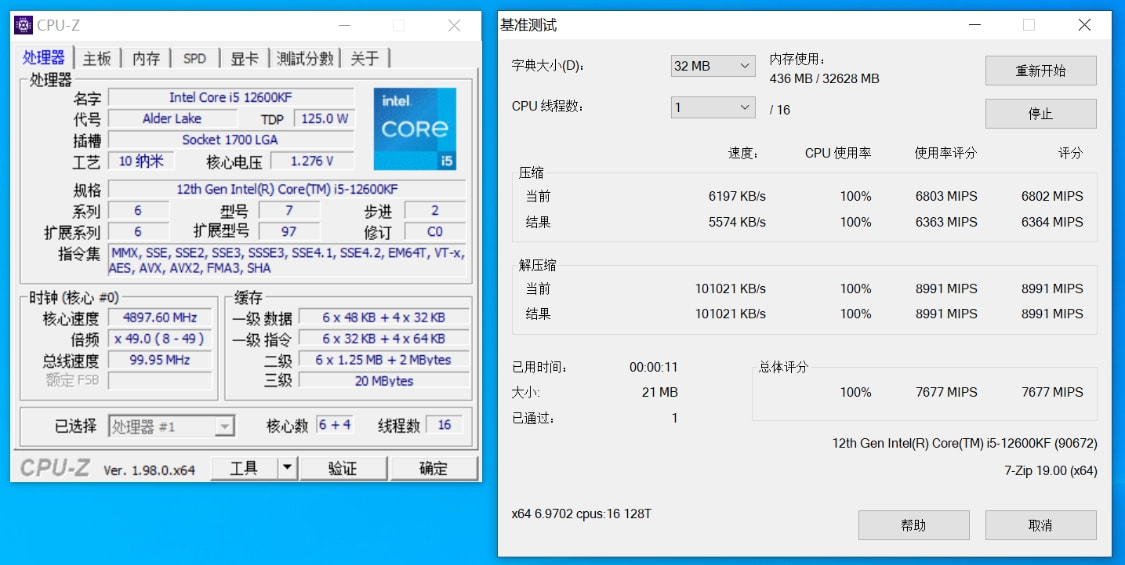This screenshot has height=565, width=1125.
Task: Select the 处理器 tab in CPU-Z
Action: pos(44,57)
